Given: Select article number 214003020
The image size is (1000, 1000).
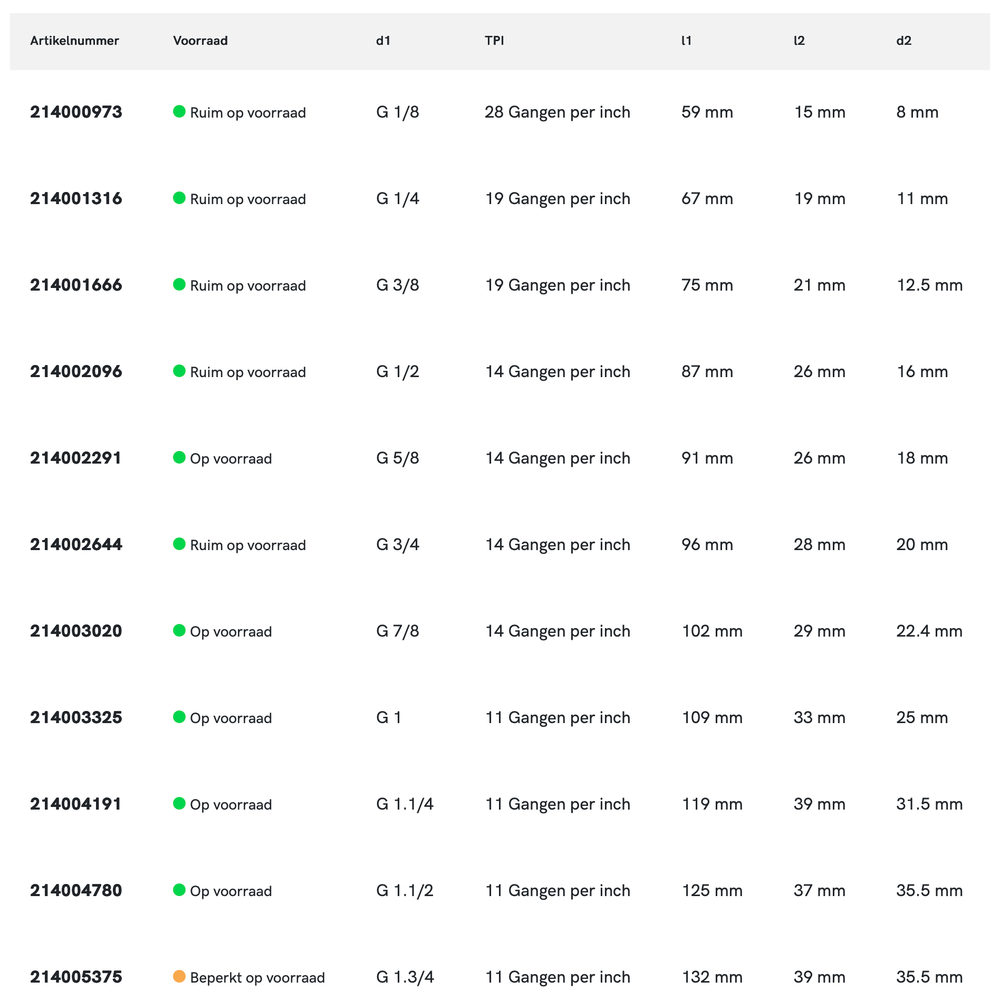Looking at the screenshot, I should tap(76, 631).
